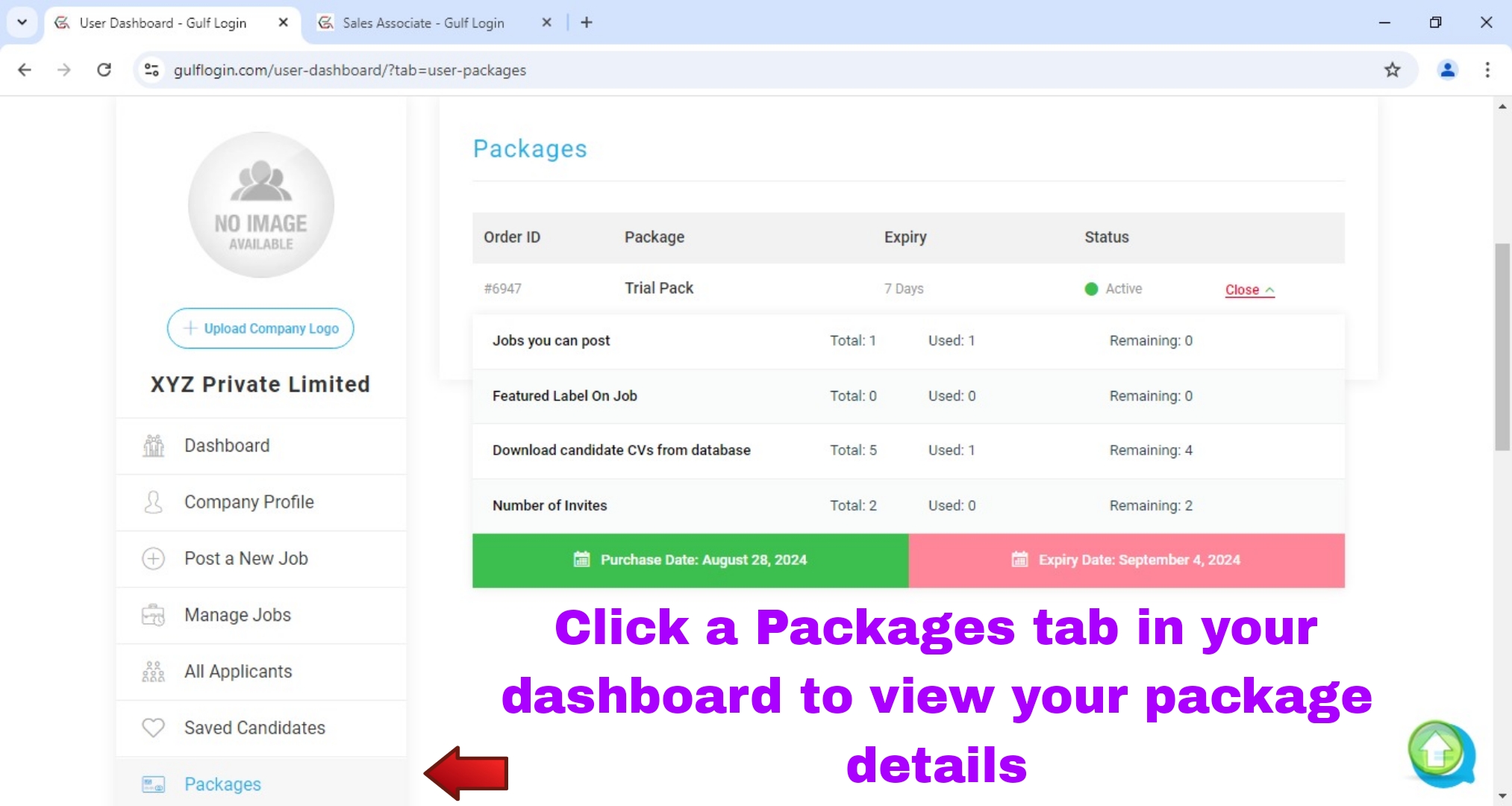Click the Active status indicator dot

[1089, 289]
